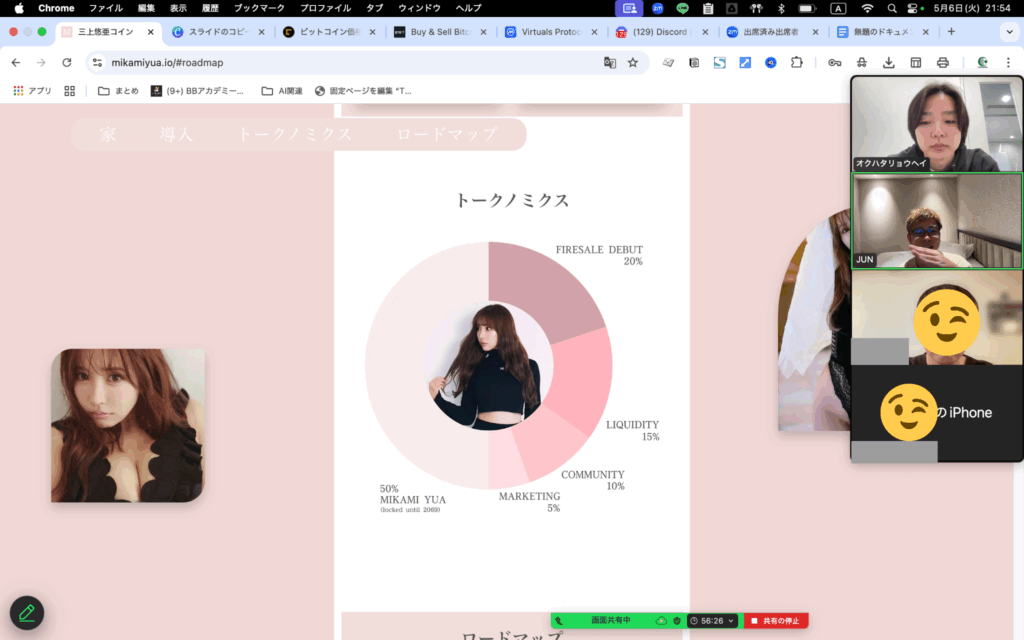Viewport: 1024px width, 640px height.
Task: Open the ファイル menu
Action: pyautogui.click(x=106, y=8)
